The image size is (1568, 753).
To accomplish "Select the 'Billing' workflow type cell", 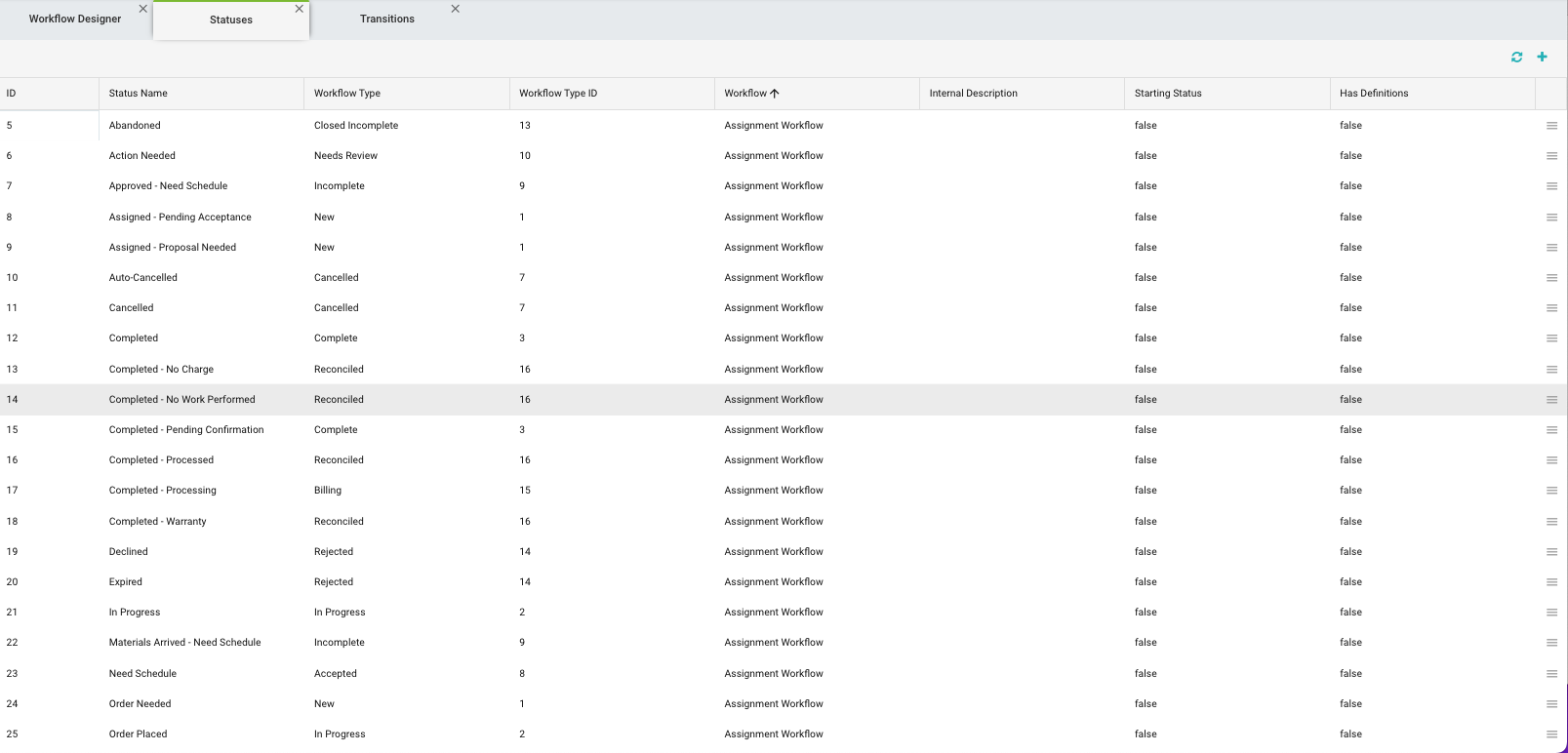I will pyautogui.click(x=406, y=491).
